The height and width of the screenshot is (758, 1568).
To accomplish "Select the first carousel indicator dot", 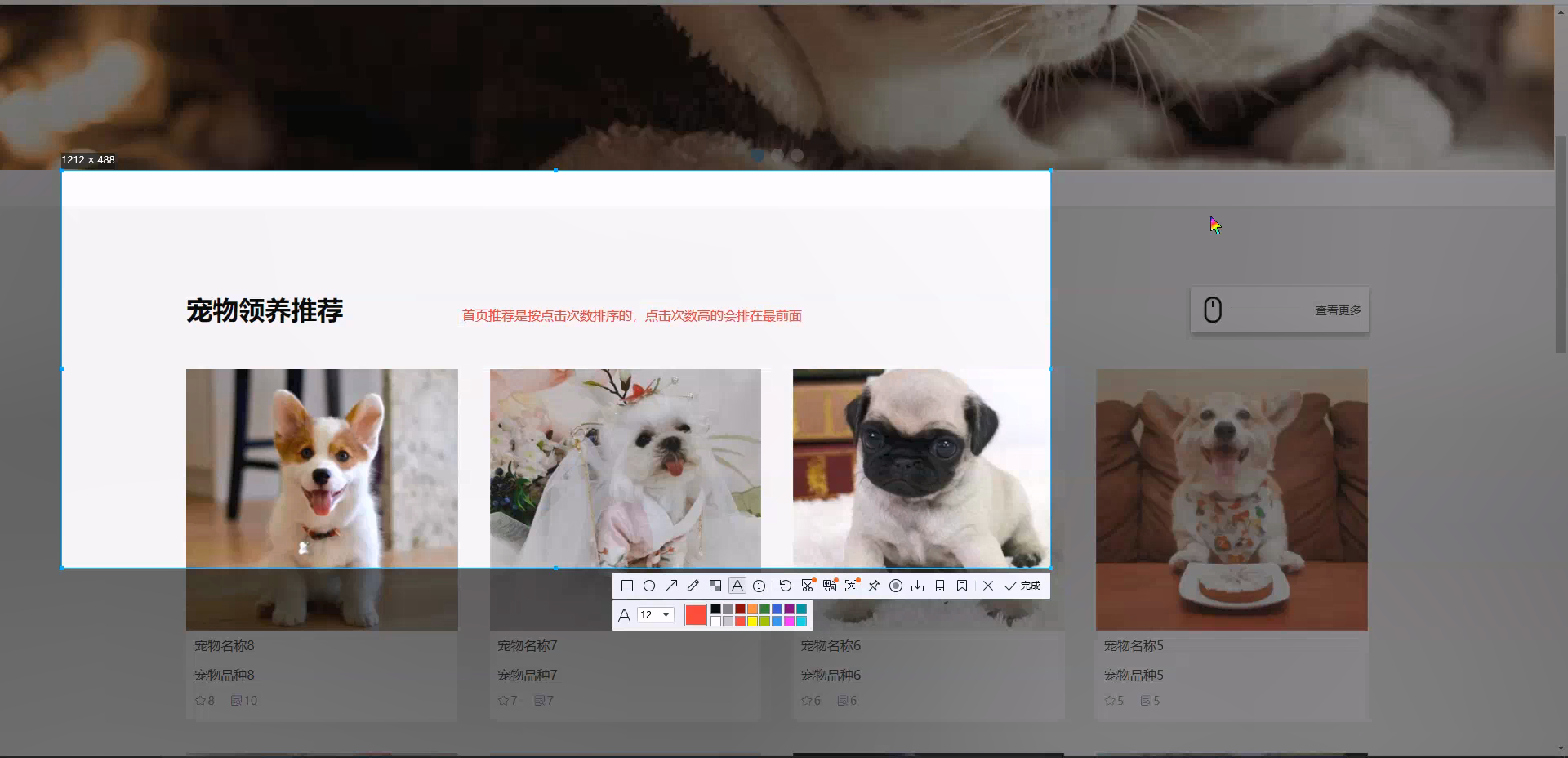I will pyautogui.click(x=758, y=155).
